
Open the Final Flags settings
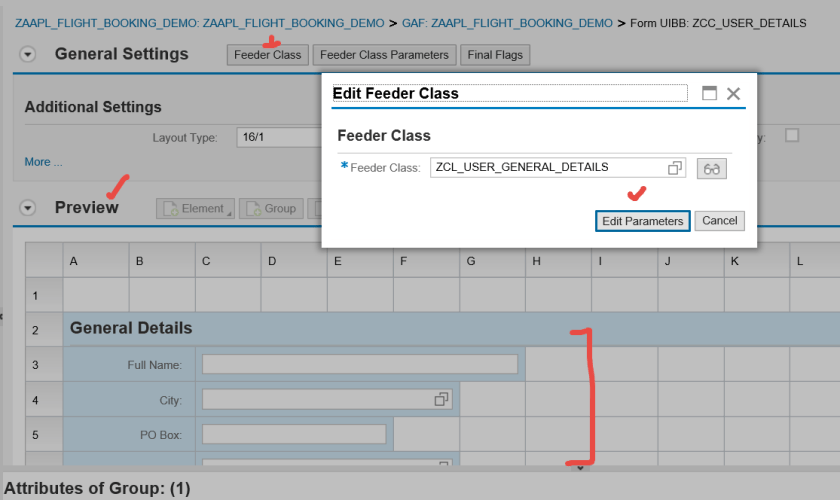tap(495, 55)
